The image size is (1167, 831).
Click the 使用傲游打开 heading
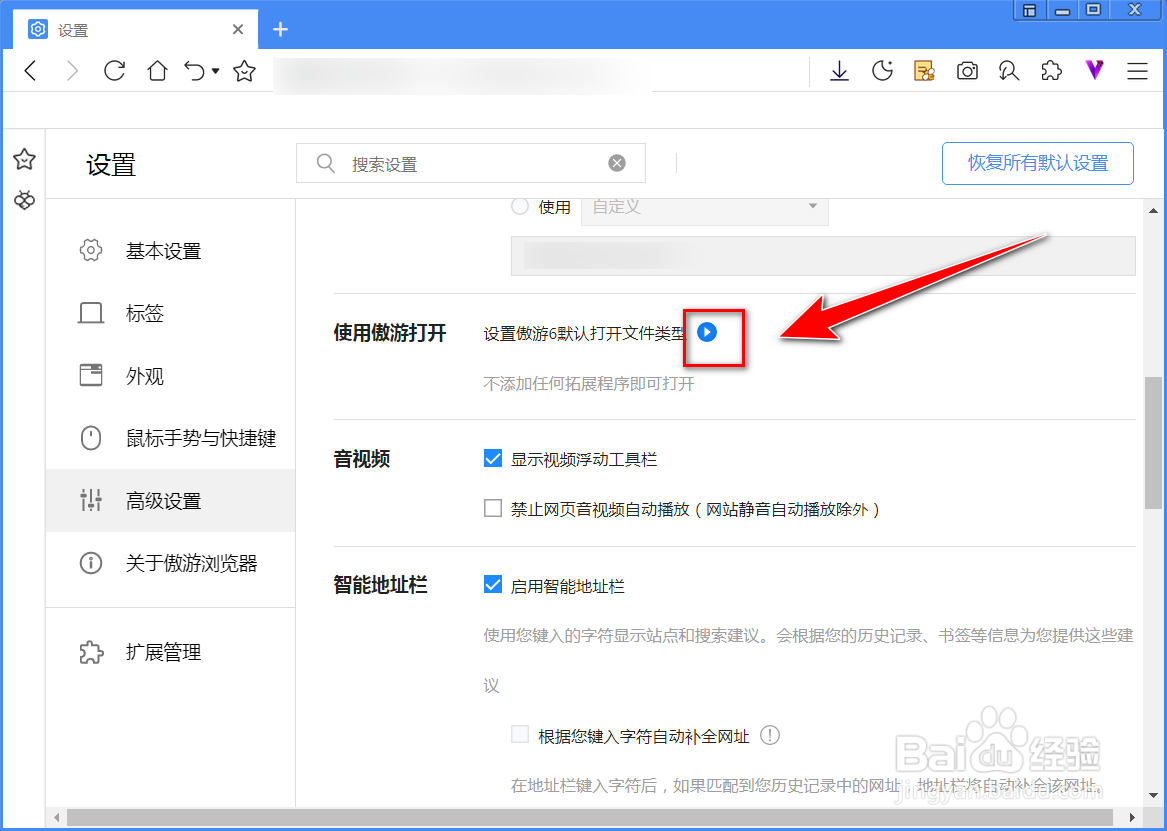tap(390, 333)
